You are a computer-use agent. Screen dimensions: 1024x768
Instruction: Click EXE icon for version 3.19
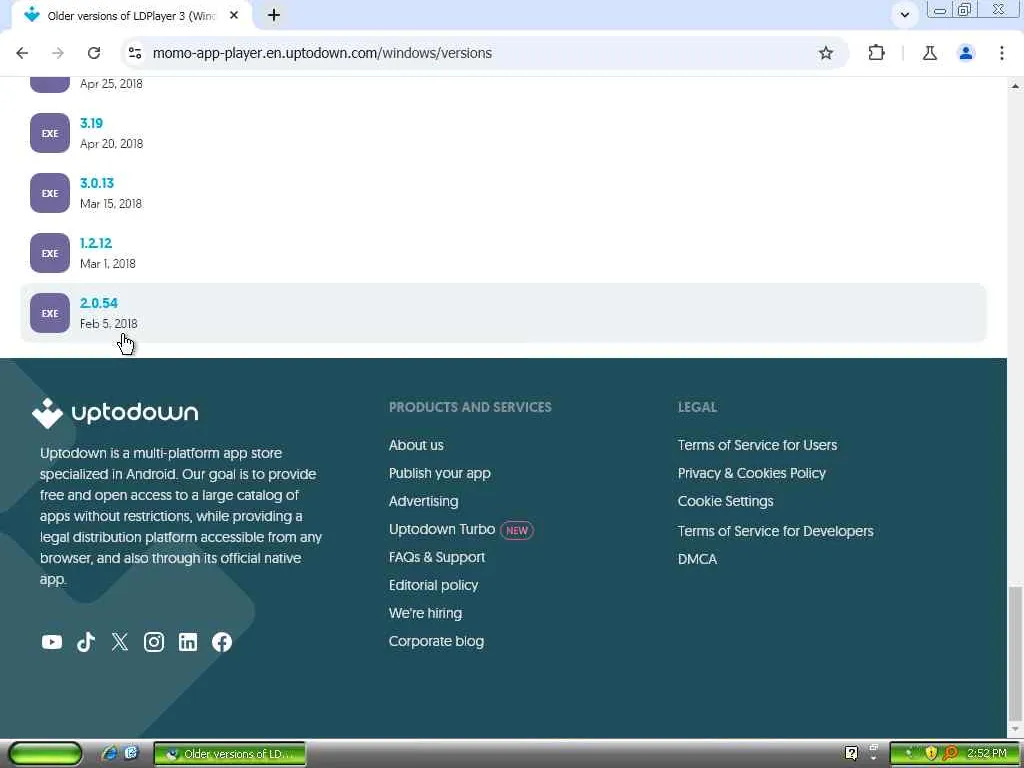[50, 133]
